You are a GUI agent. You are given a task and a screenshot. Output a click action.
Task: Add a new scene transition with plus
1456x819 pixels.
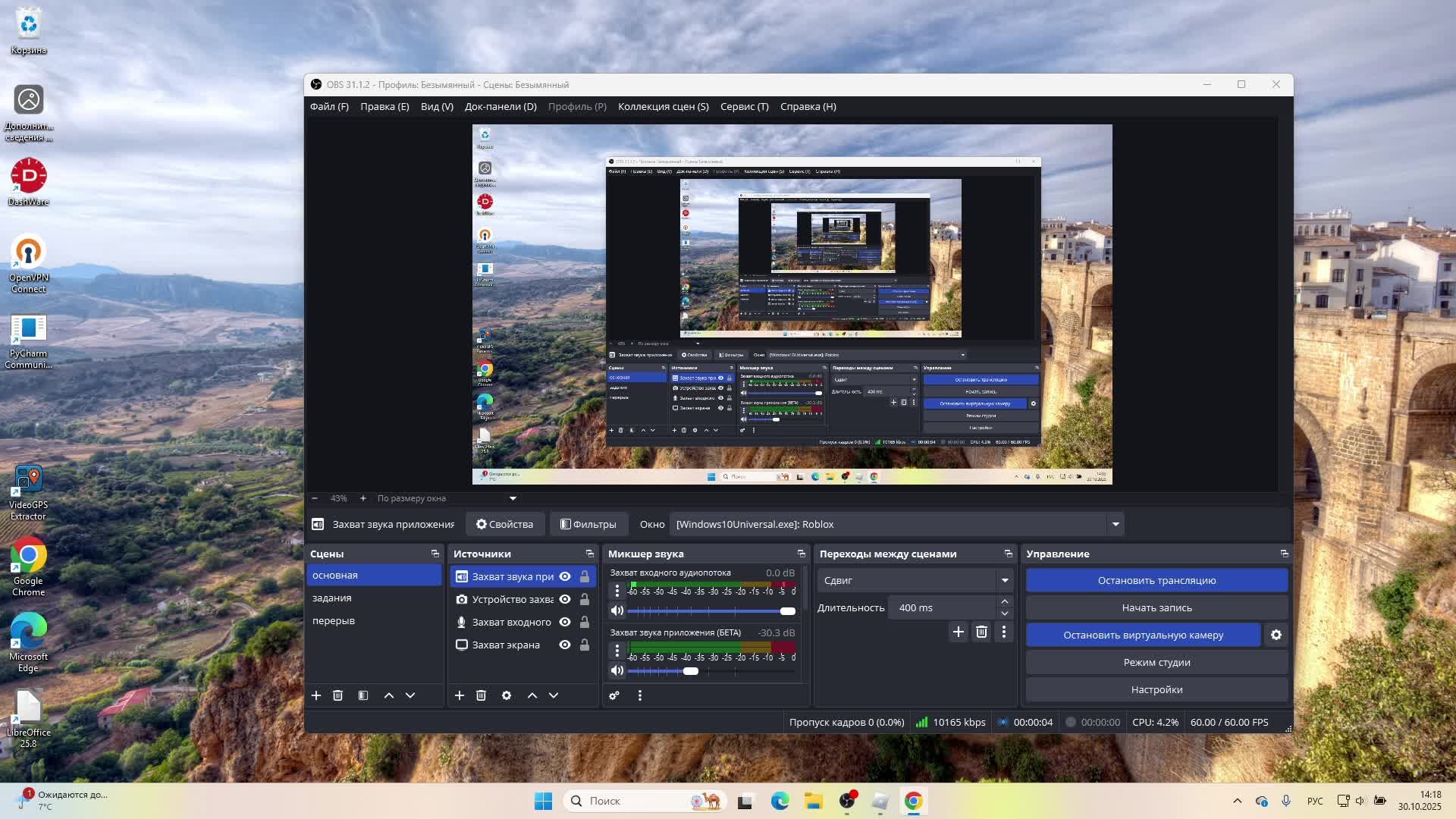958,632
